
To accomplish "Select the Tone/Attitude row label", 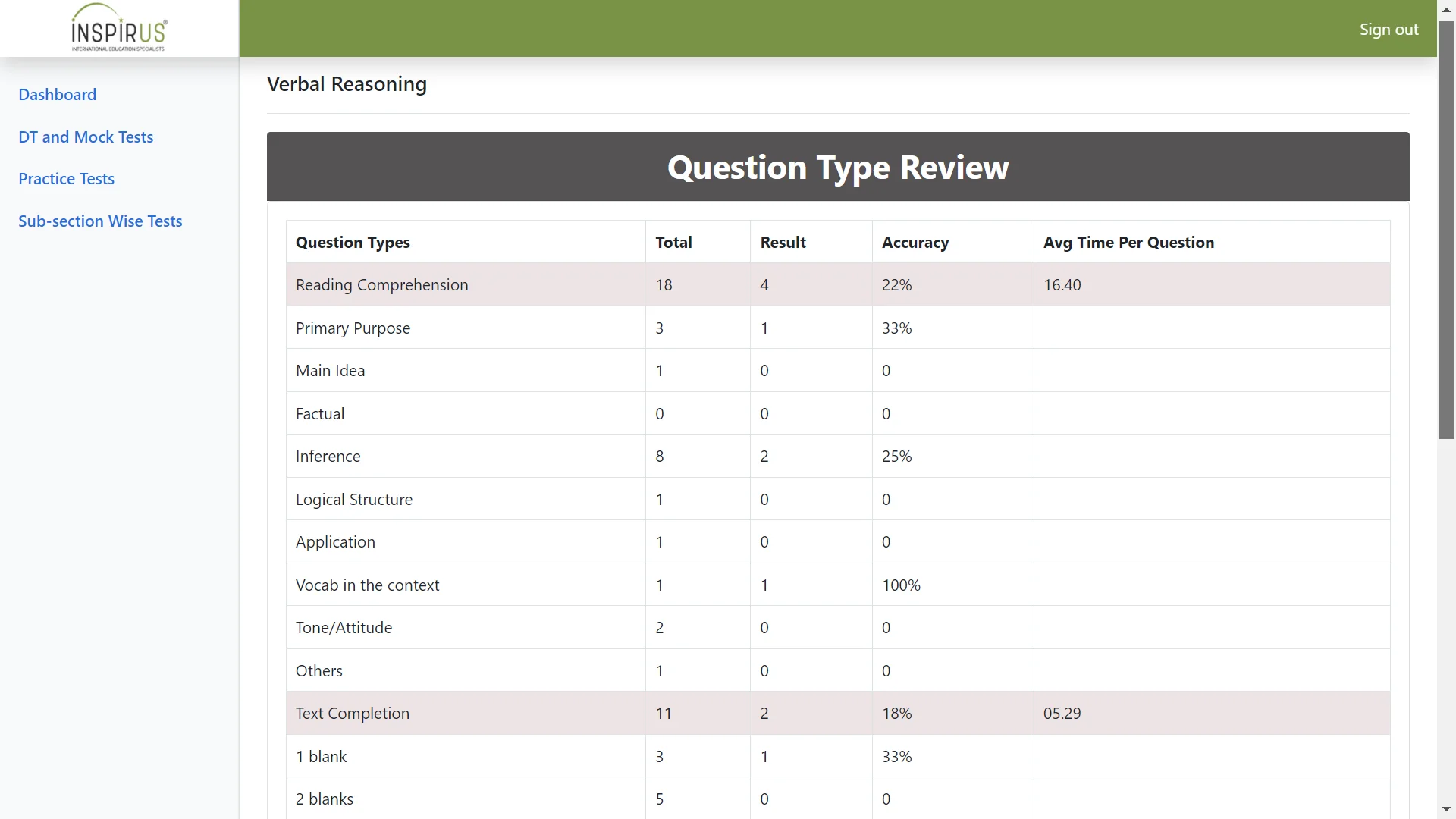I will coord(344,628).
